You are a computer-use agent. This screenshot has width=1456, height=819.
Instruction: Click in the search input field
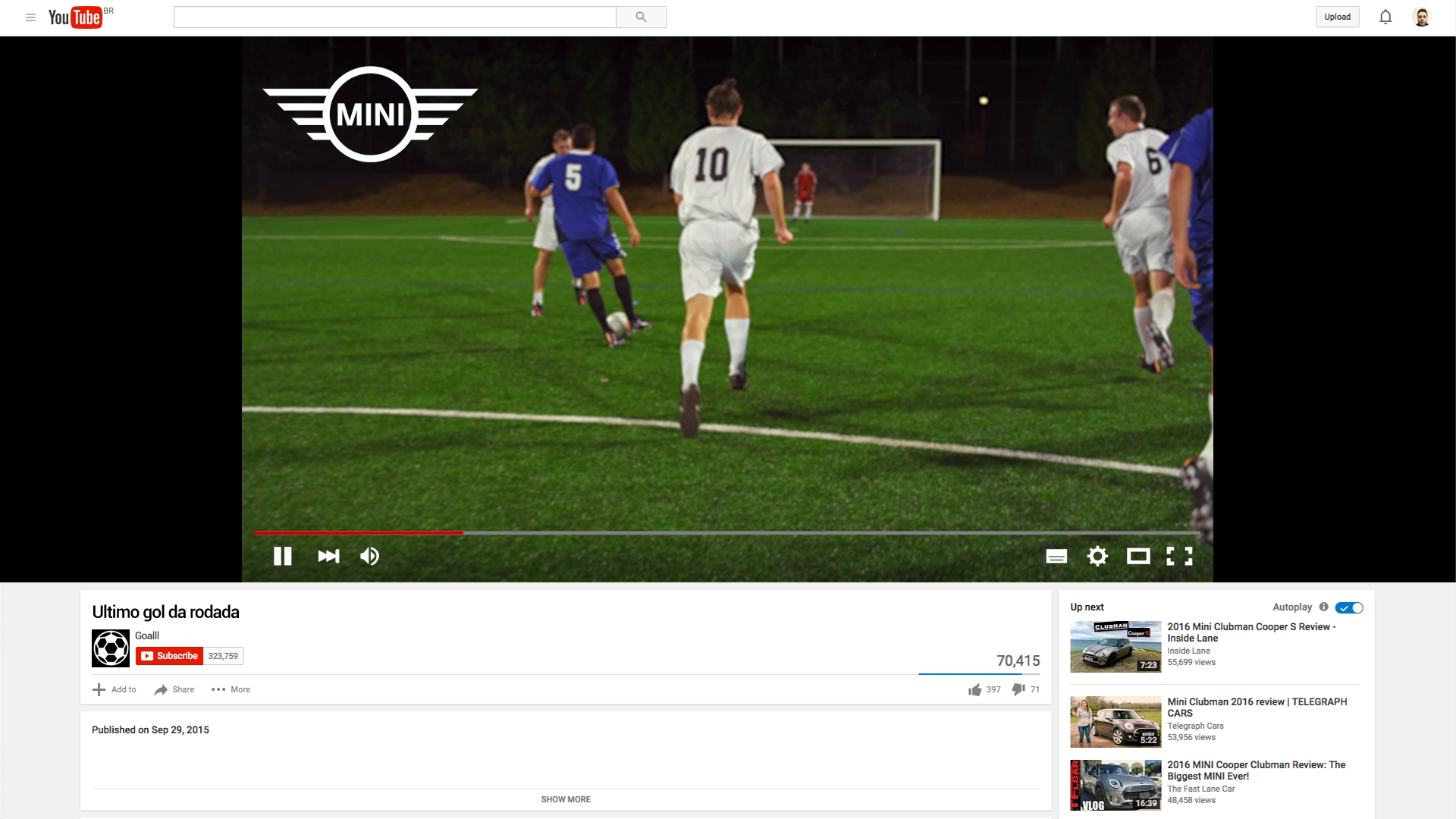click(x=395, y=17)
